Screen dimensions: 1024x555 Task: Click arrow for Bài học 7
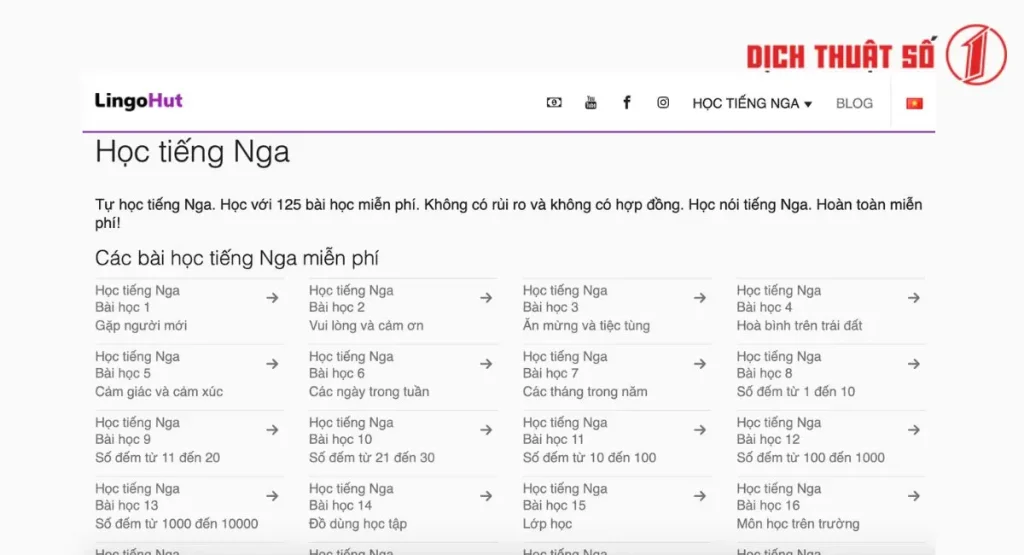700,364
